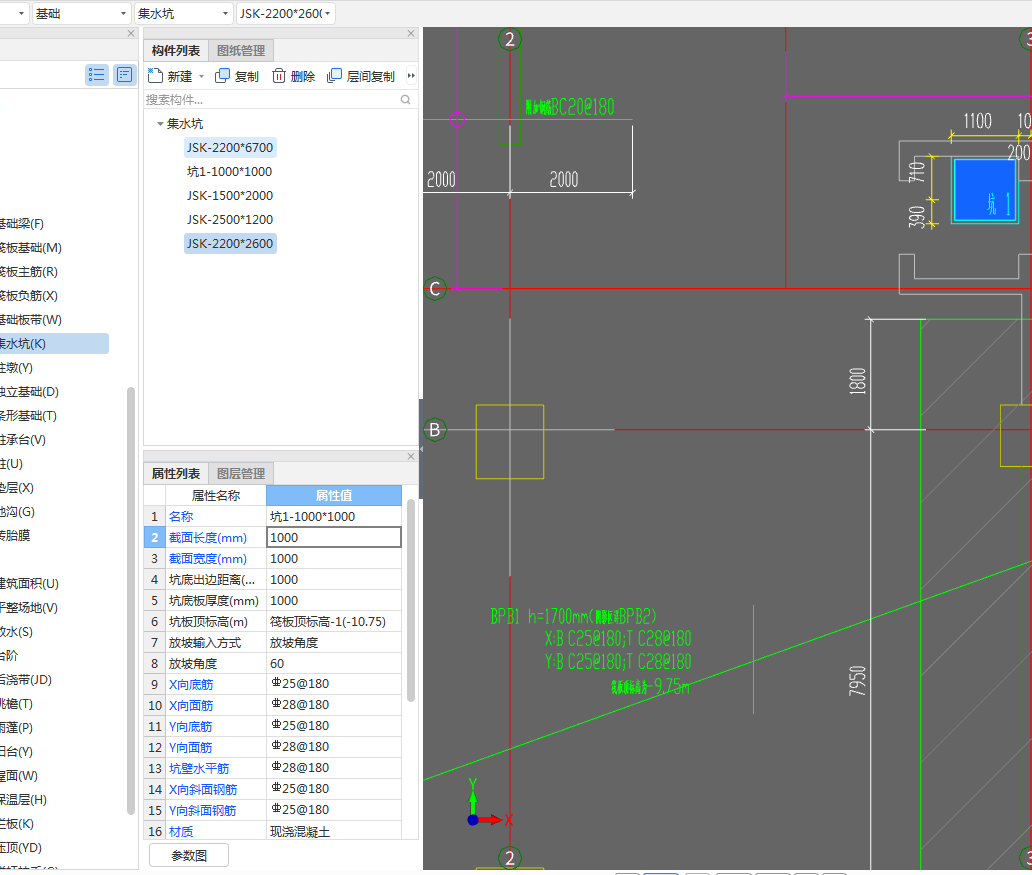Click axis bubble B in drawing
The image size is (1032, 875).
pyautogui.click(x=434, y=429)
